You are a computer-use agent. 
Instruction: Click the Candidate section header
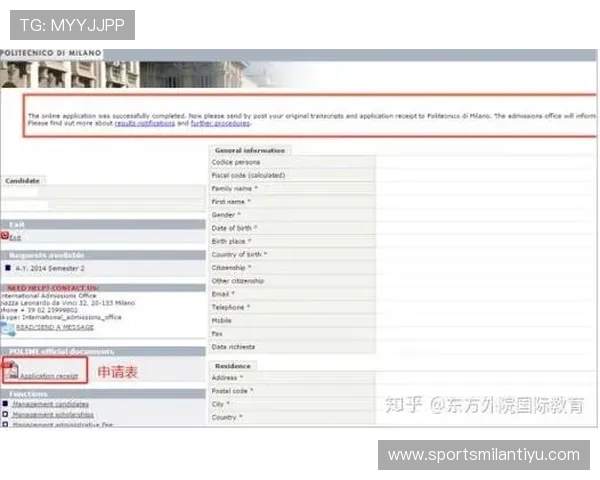point(23,181)
